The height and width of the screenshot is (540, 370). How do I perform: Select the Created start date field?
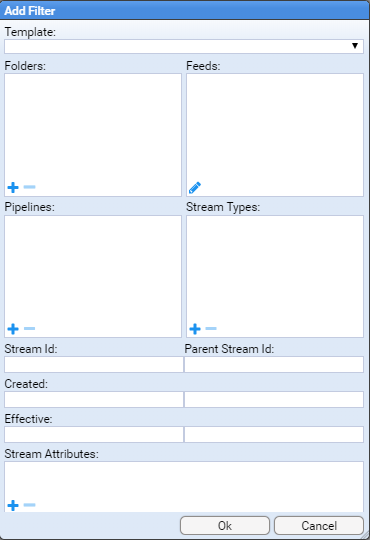tap(94, 399)
